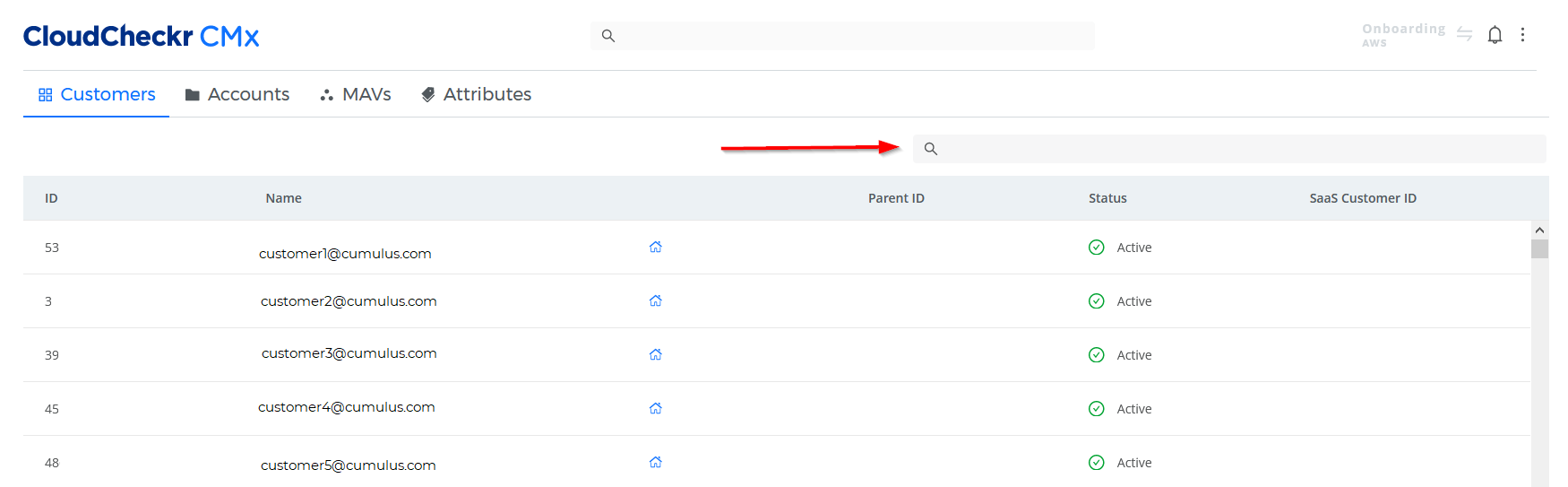
Task: Click the ID cell 3
Action: point(48,301)
